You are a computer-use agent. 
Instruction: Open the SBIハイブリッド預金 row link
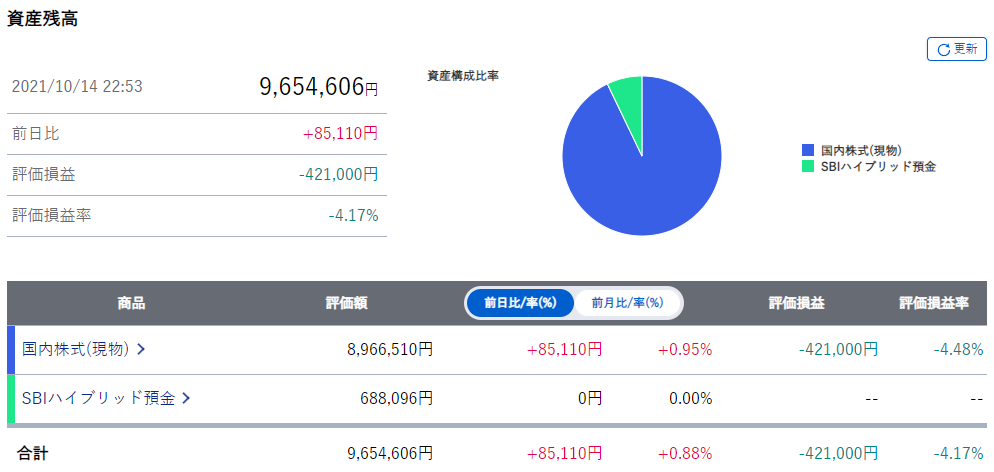98,398
